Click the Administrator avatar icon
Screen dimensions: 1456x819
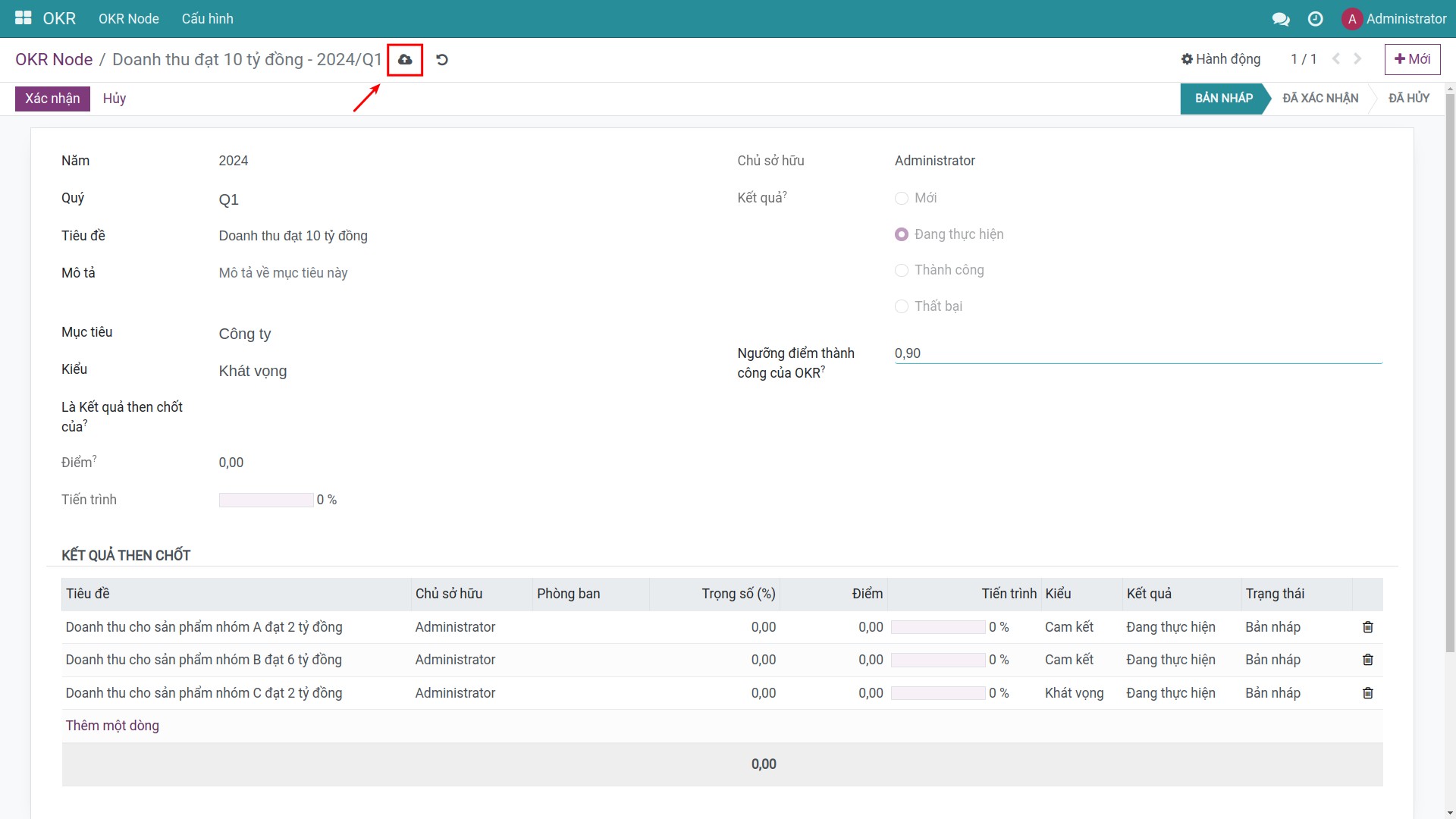point(1352,19)
